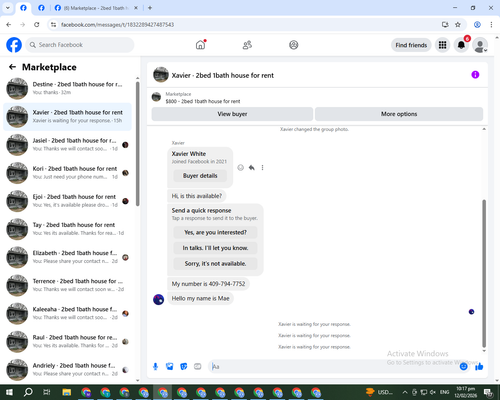React to Xavier's message with emoji
Screen dimensions: 500x400
click(x=240, y=167)
